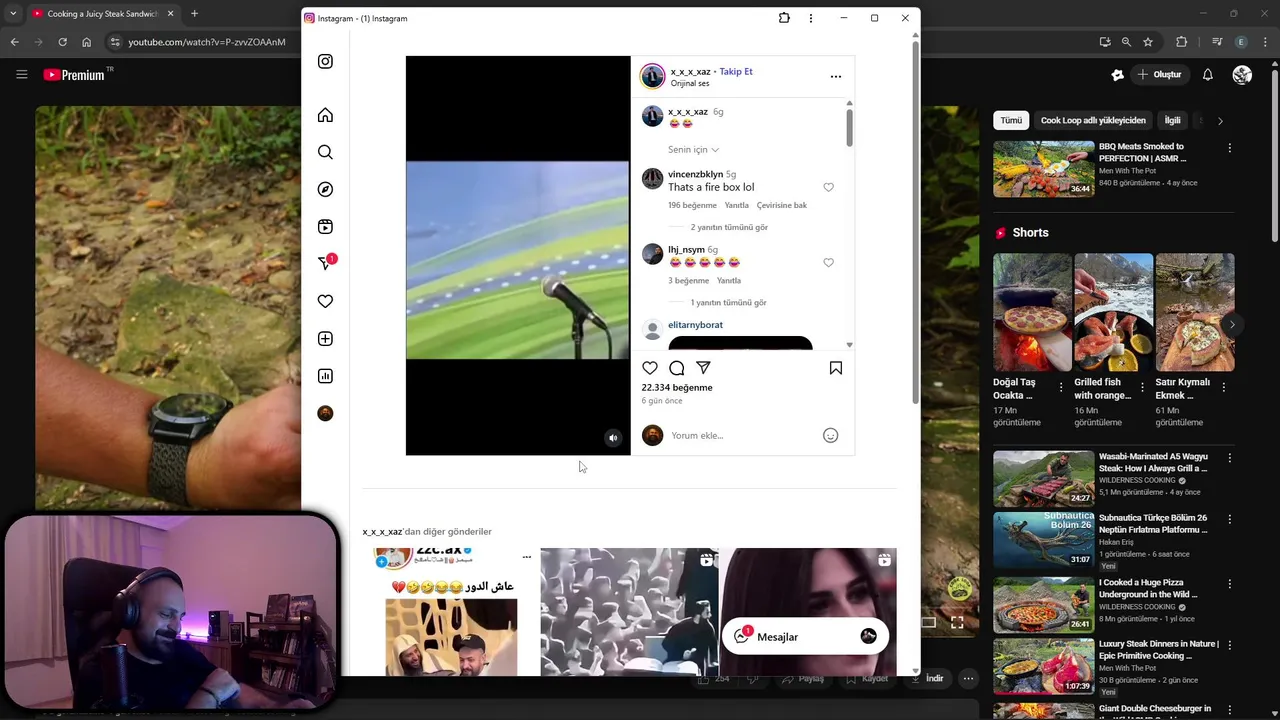Create new Instagram post plus icon
1280x720 pixels.
[x=325, y=339]
